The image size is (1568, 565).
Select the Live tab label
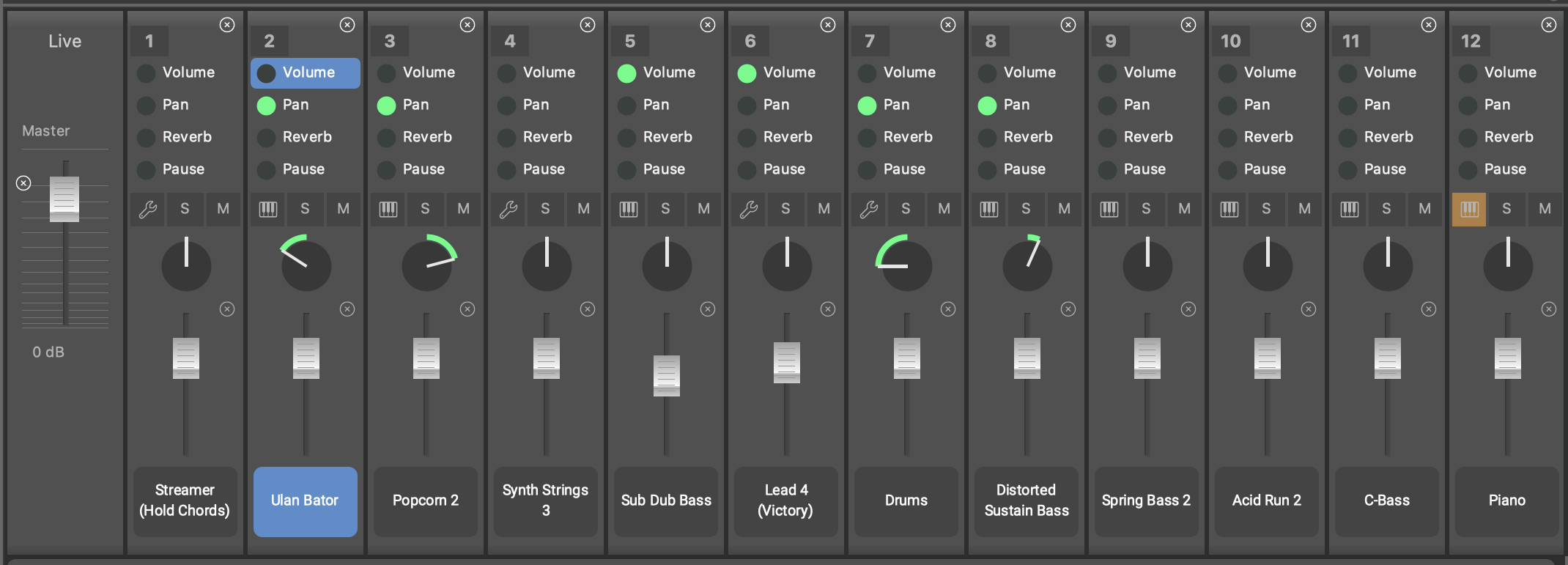pos(64,42)
